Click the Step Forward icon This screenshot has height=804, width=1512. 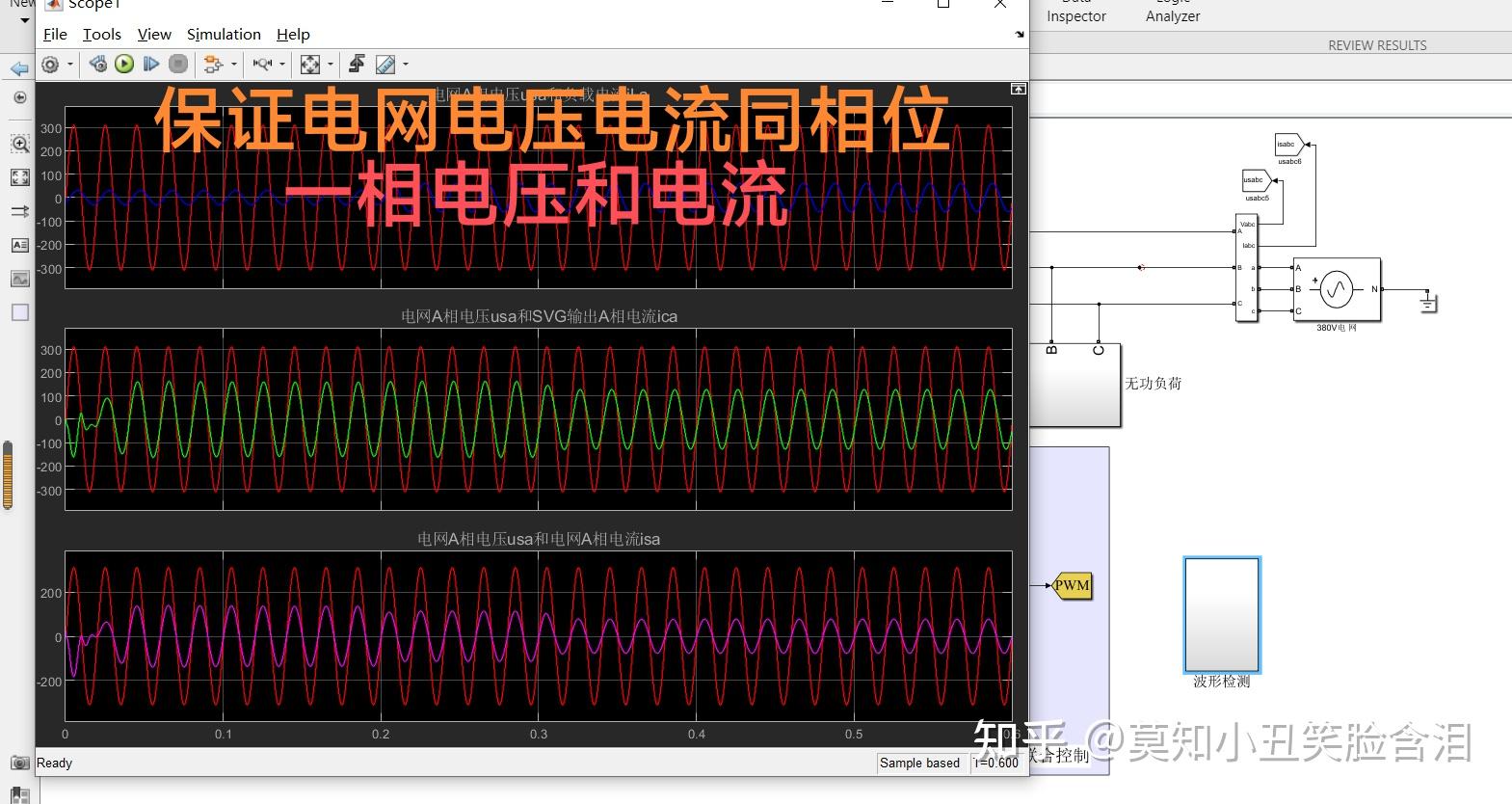[x=151, y=64]
